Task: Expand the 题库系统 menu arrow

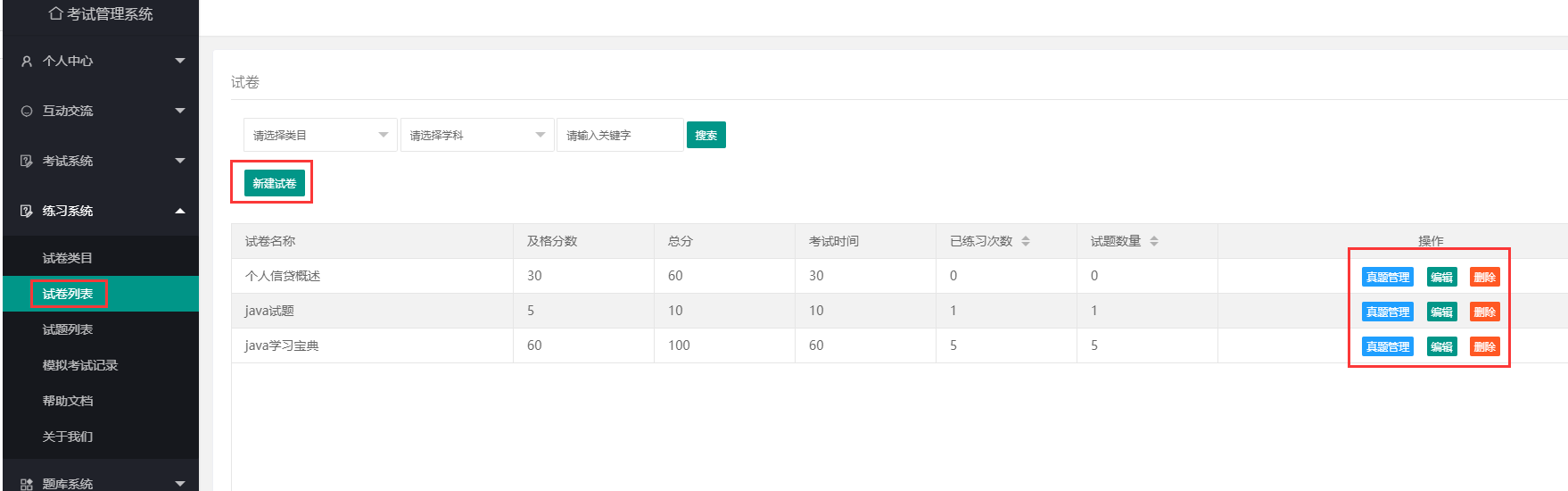Action: (180, 484)
